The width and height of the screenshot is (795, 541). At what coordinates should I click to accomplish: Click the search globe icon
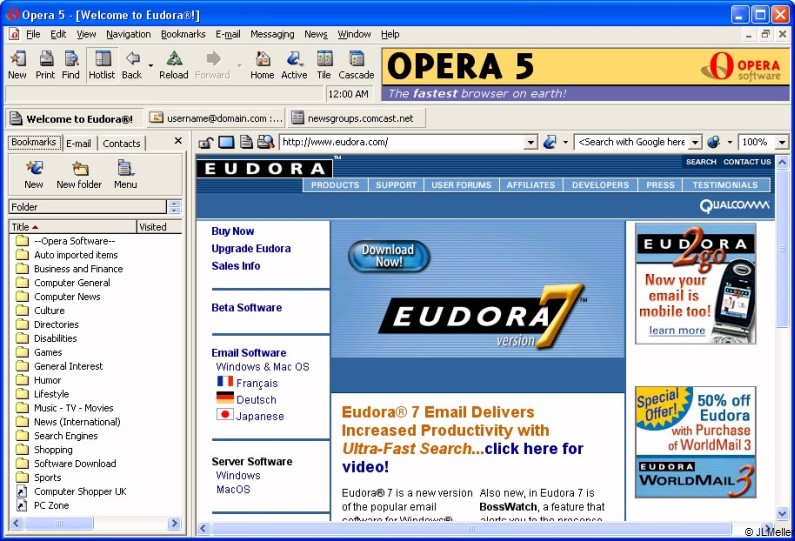point(714,142)
